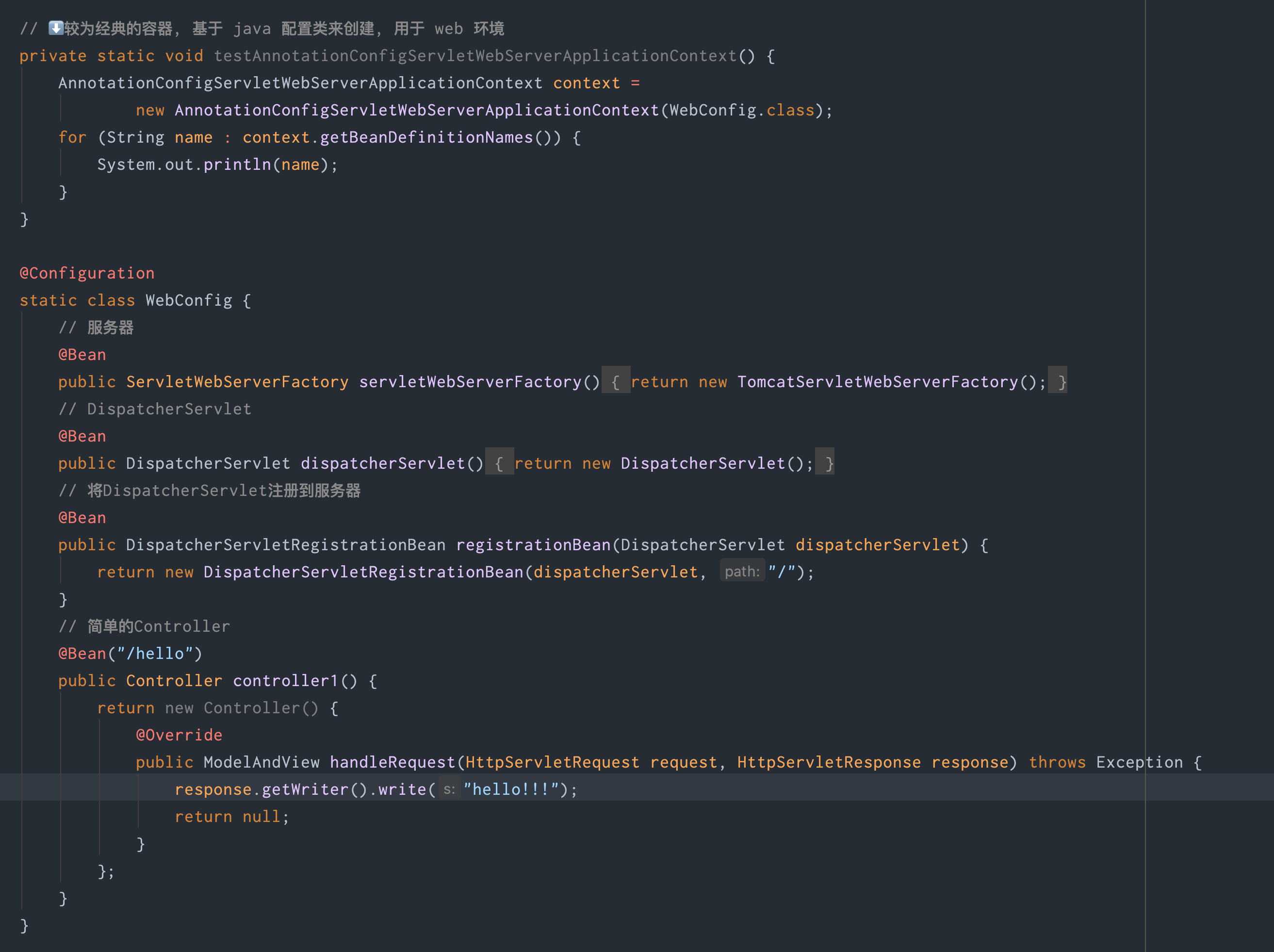Viewport: 1274px width, 952px height.
Task: Click the testAnnotationConfigServletWebServerApplicationContext method name
Action: 475,56
